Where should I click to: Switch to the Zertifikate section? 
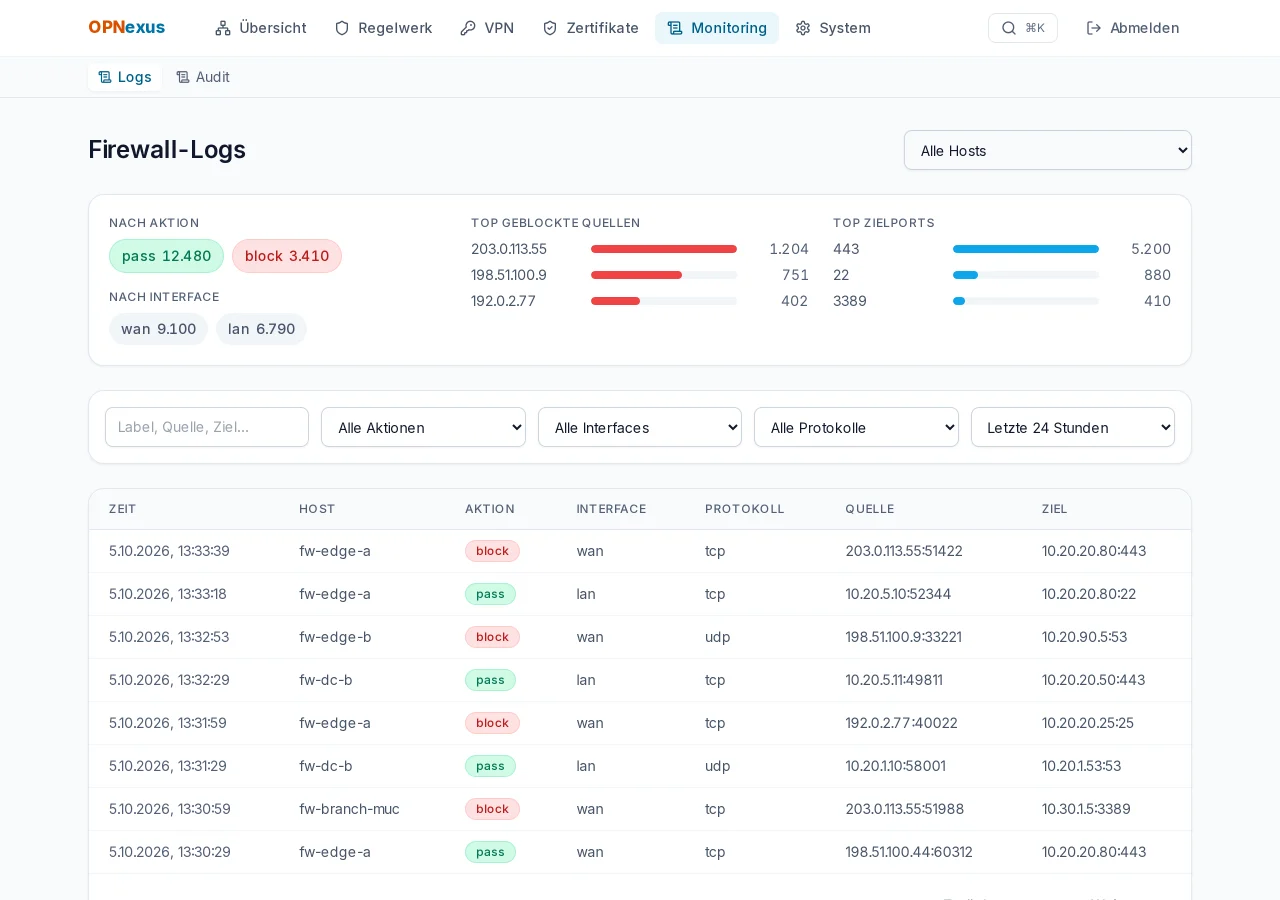point(590,28)
